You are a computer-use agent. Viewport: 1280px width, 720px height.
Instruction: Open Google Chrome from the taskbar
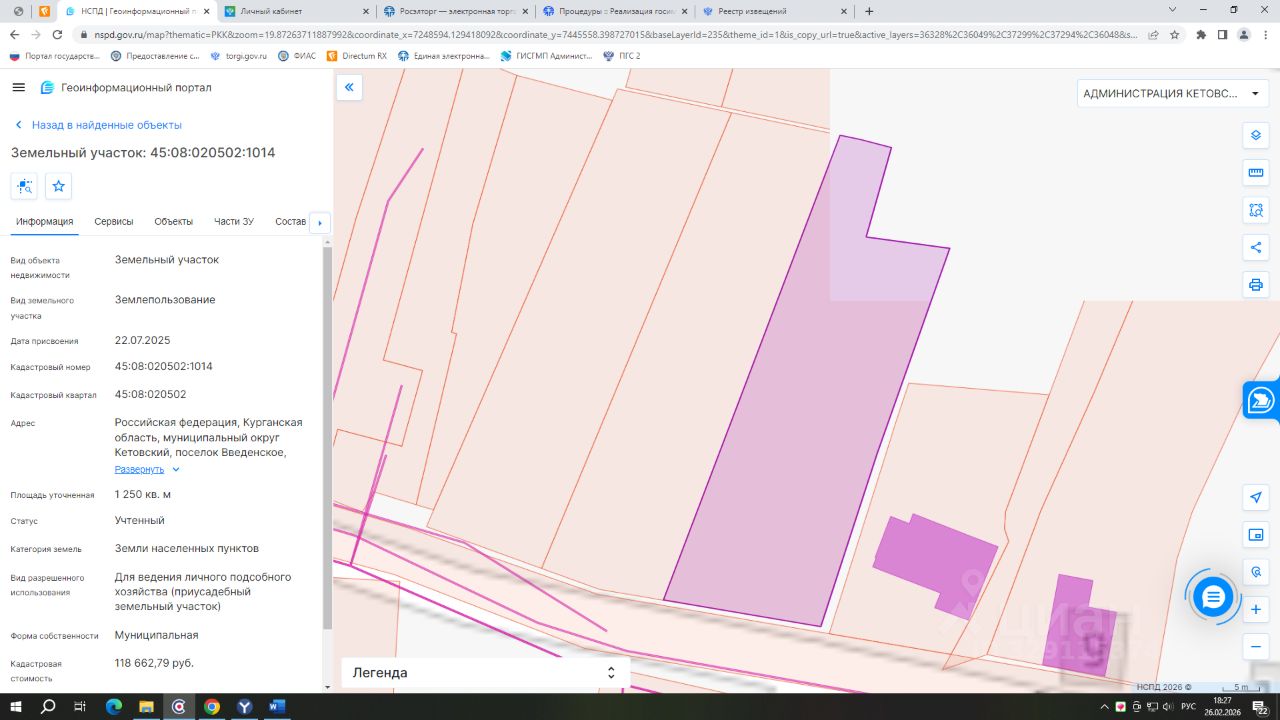click(212, 707)
